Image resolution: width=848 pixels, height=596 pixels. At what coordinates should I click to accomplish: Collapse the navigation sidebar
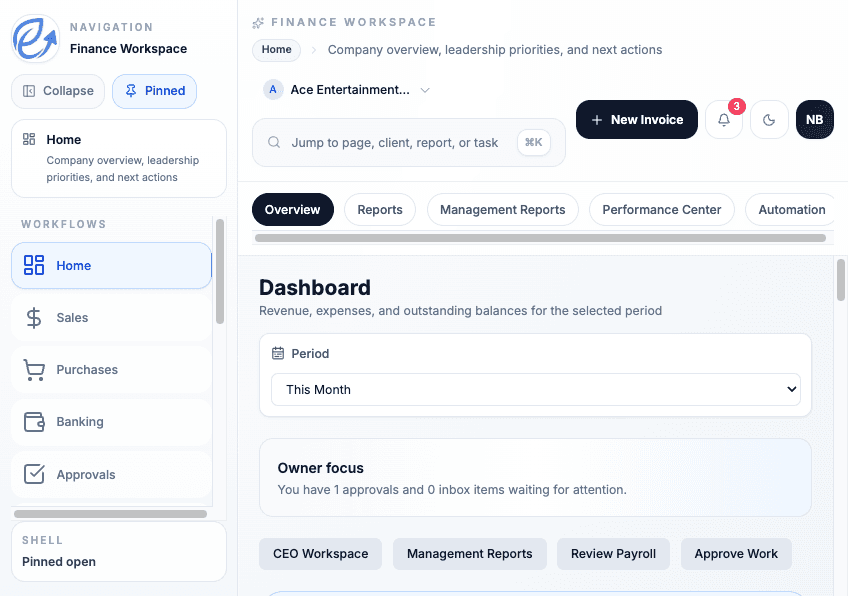[57, 90]
